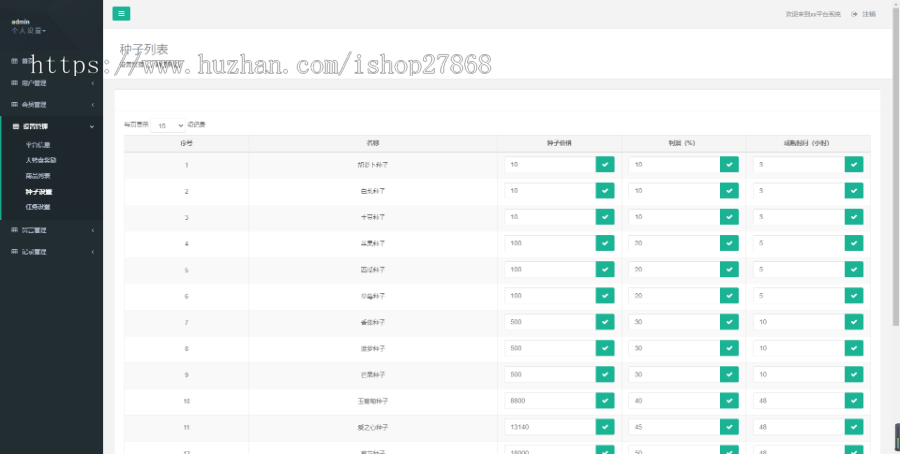
Task: Sort by the maturity time (小时) header
Action: point(808,143)
